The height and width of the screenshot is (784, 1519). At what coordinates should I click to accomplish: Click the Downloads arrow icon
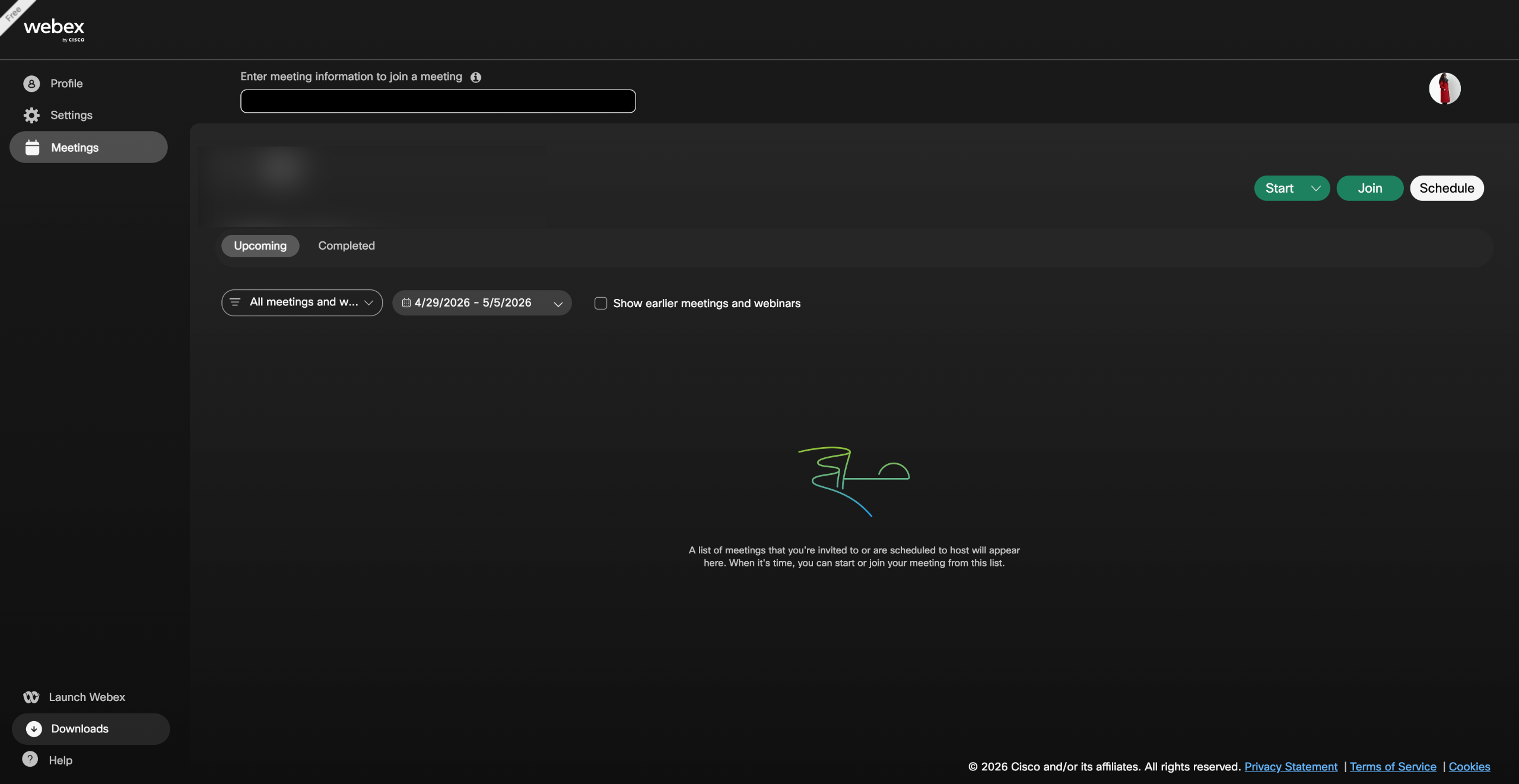pos(34,729)
